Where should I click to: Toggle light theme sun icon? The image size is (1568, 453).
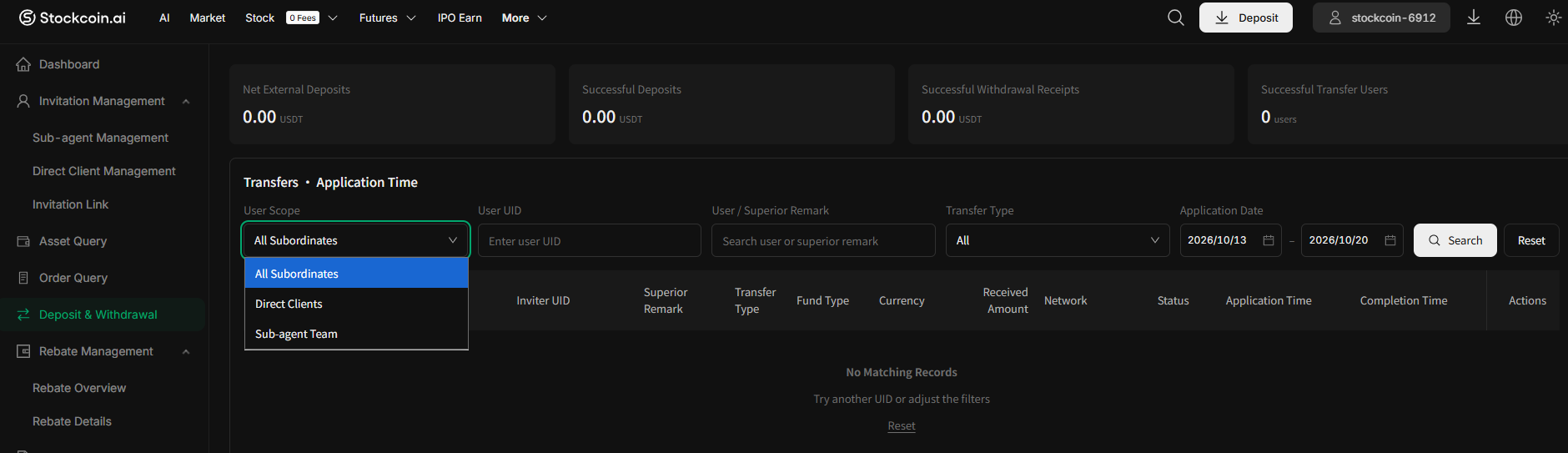(x=1554, y=18)
